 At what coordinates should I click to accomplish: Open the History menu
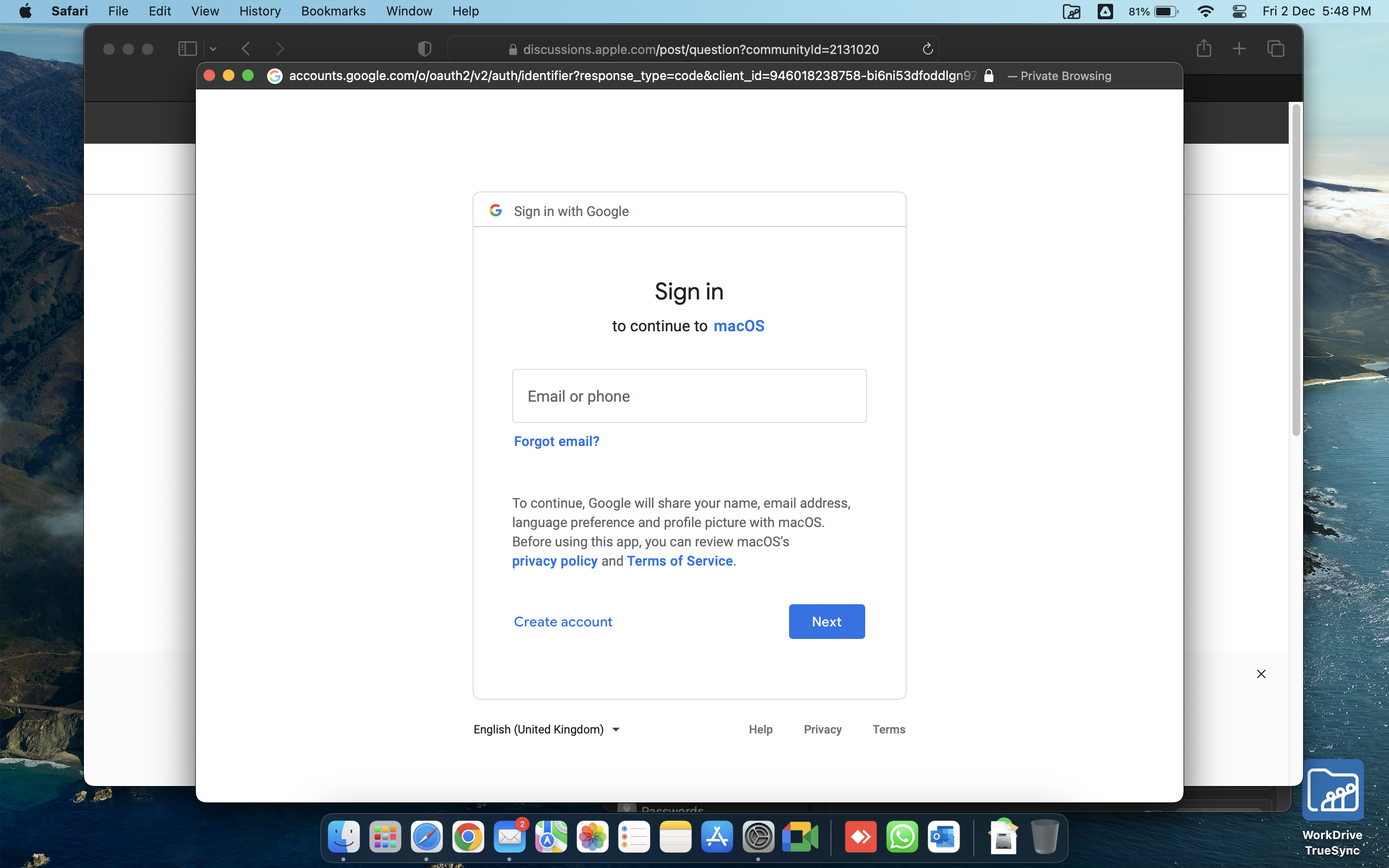(x=260, y=12)
